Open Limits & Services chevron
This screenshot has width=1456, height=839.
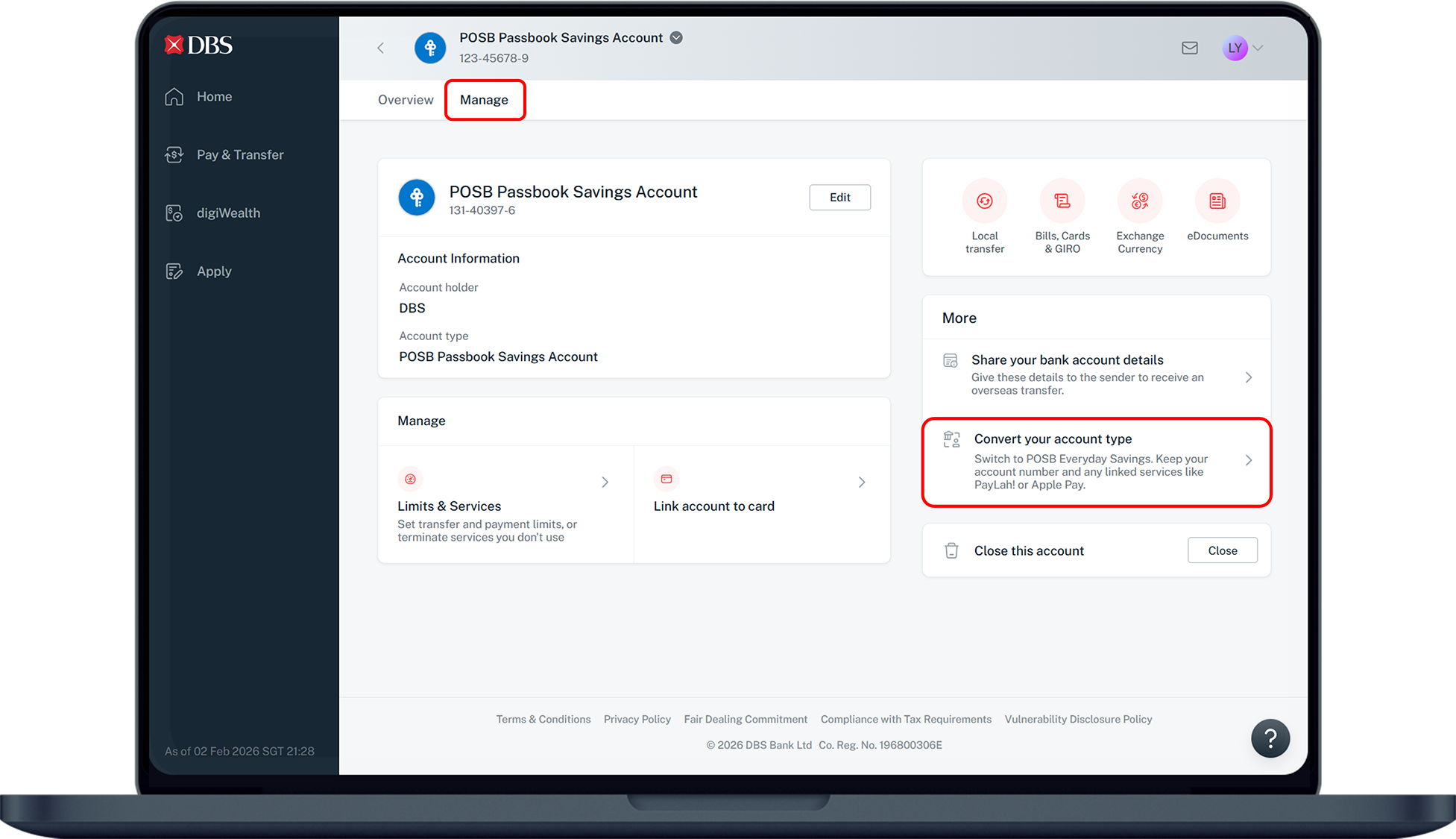click(x=605, y=483)
